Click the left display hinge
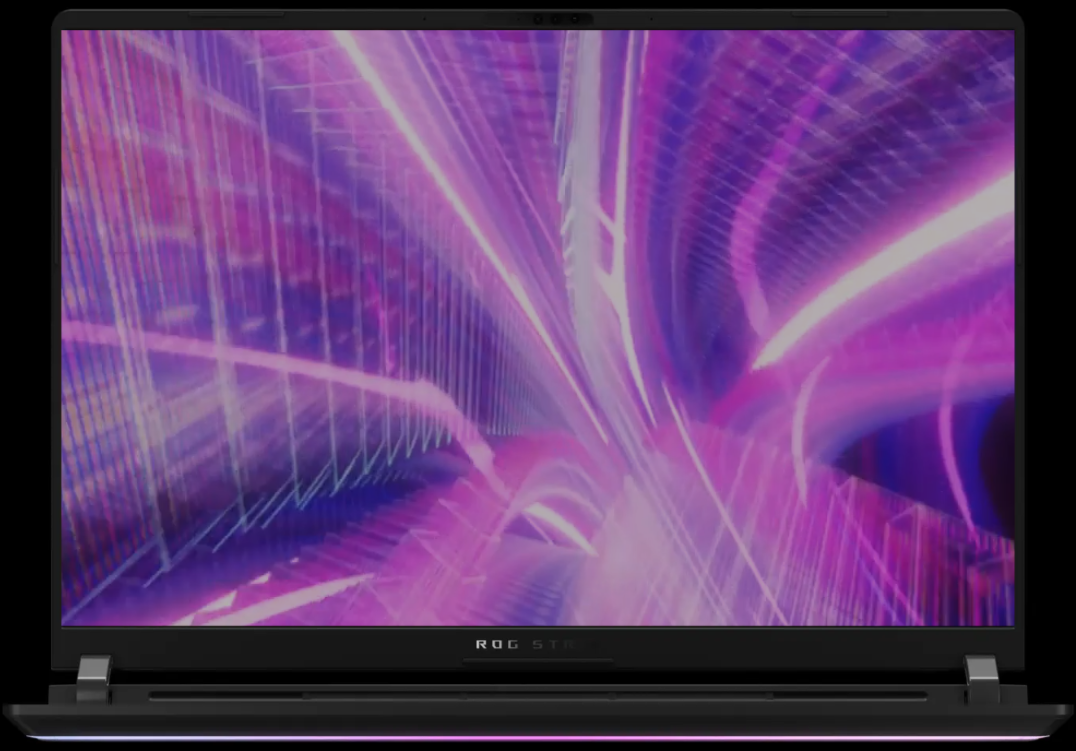Viewport: 1076px width, 751px height. 93,675
